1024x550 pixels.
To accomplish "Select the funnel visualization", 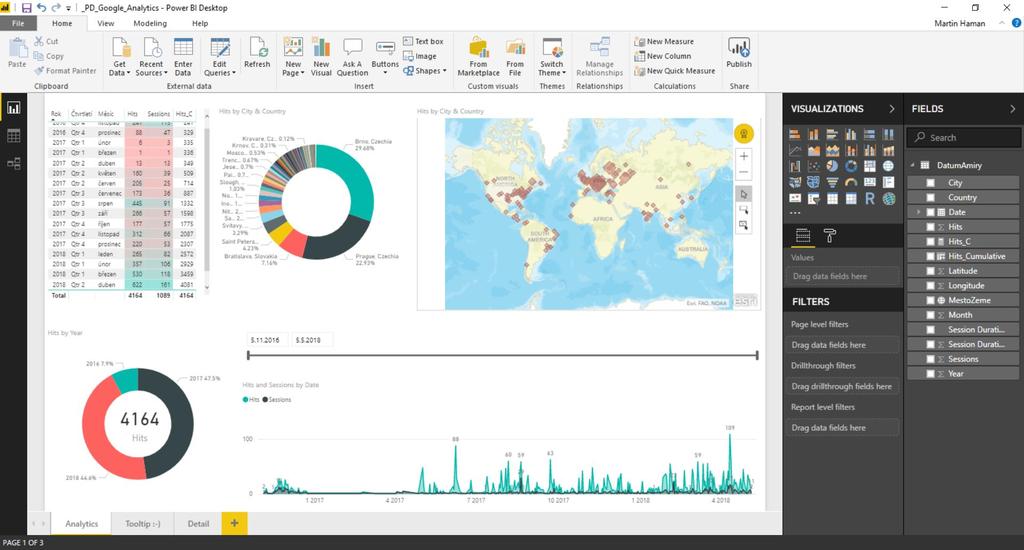I will (x=832, y=182).
